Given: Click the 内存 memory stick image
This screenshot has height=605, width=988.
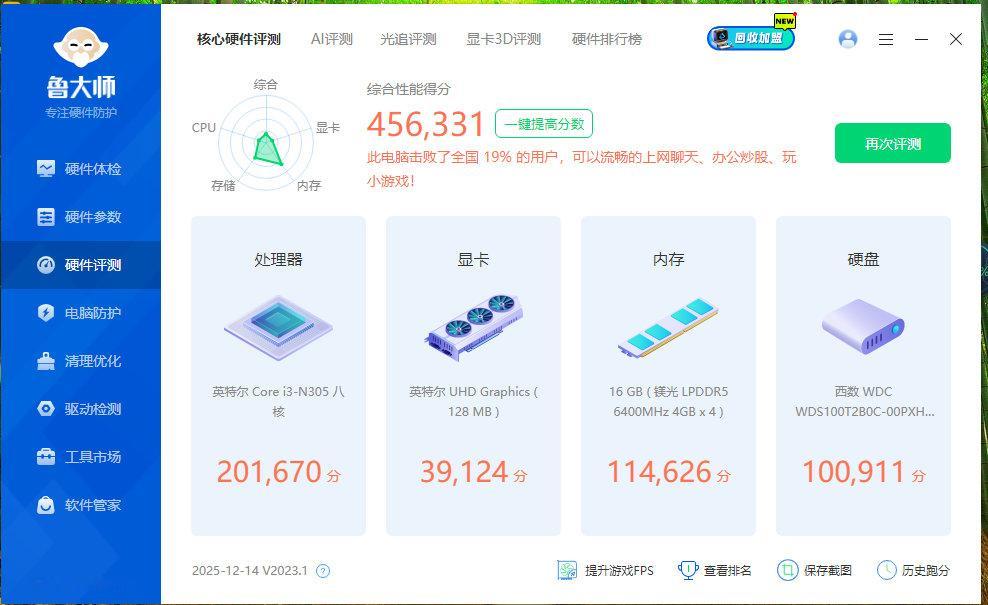Looking at the screenshot, I should [668, 328].
